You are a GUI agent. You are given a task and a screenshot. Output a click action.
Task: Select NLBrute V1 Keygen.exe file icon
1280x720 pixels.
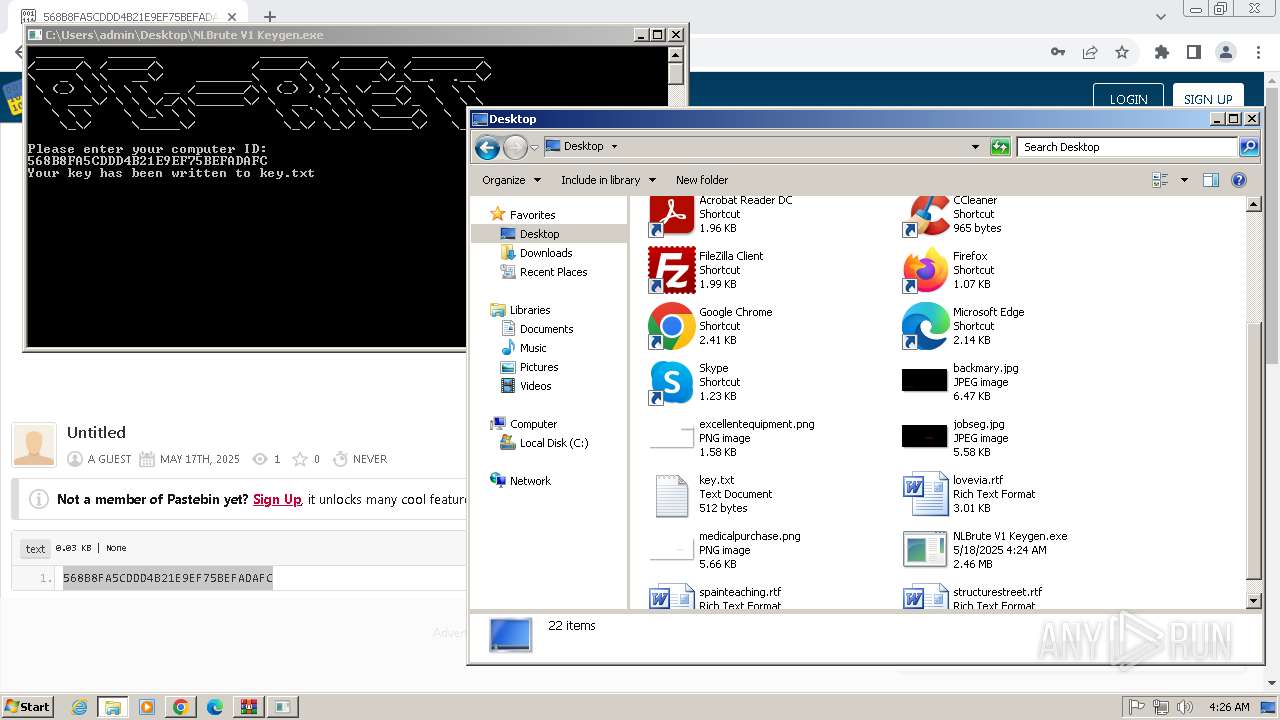point(925,550)
